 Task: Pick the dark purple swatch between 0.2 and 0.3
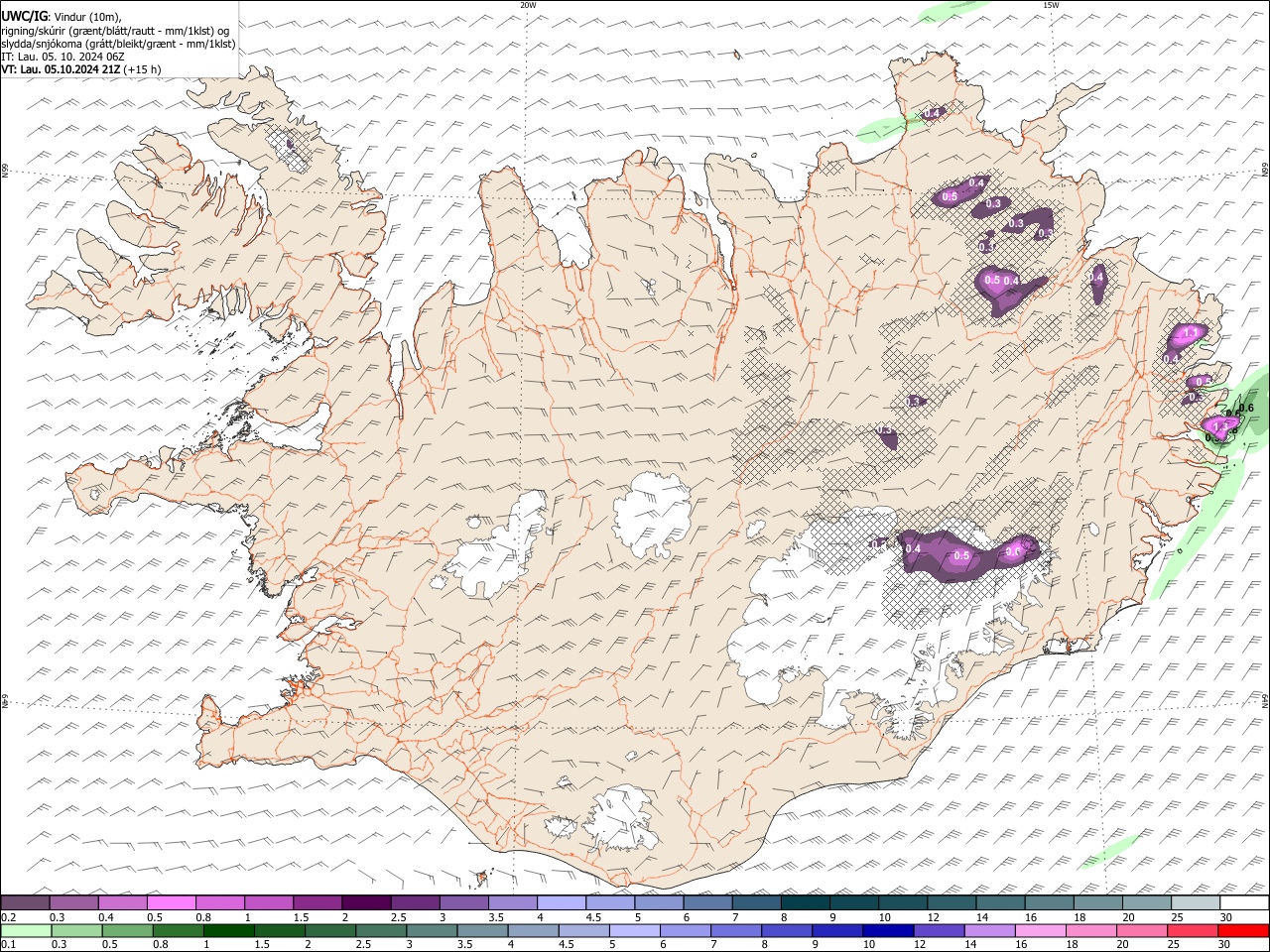(25, 902)
